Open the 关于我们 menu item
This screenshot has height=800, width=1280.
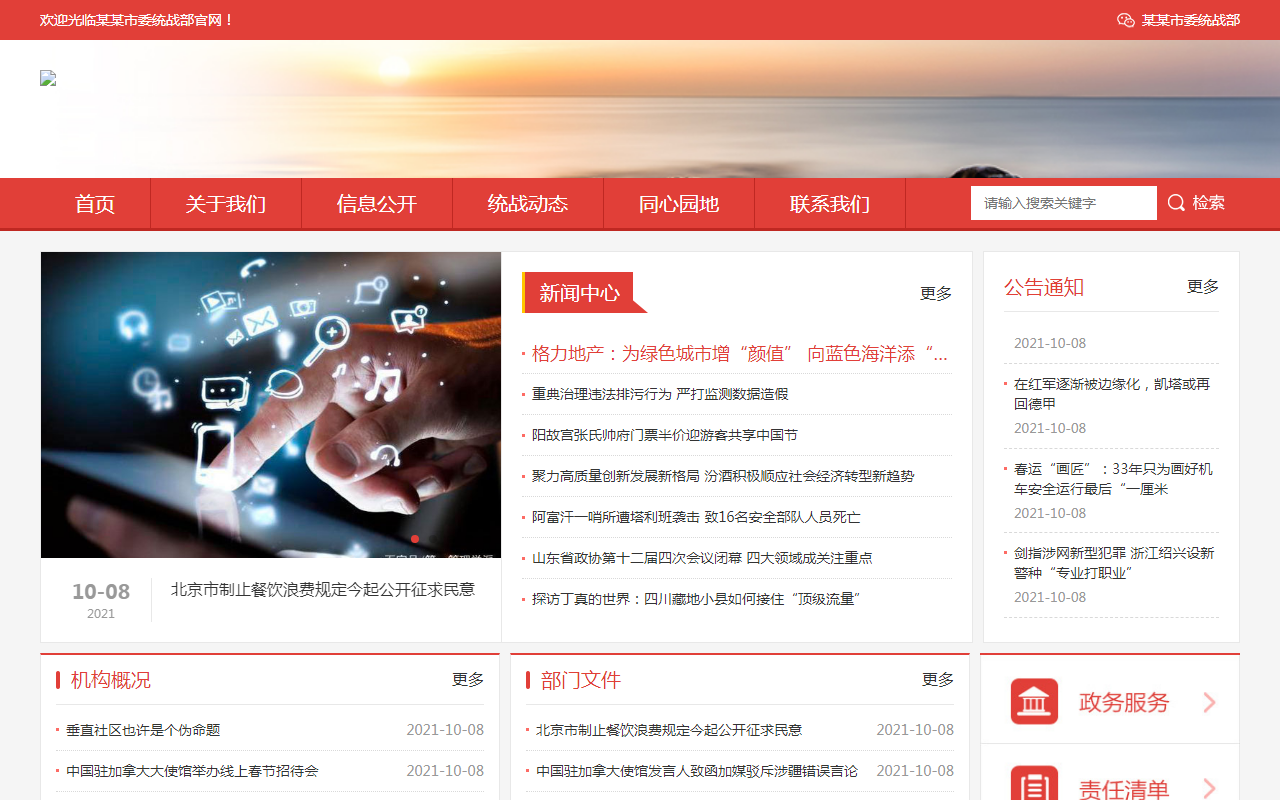pos(226,204)
